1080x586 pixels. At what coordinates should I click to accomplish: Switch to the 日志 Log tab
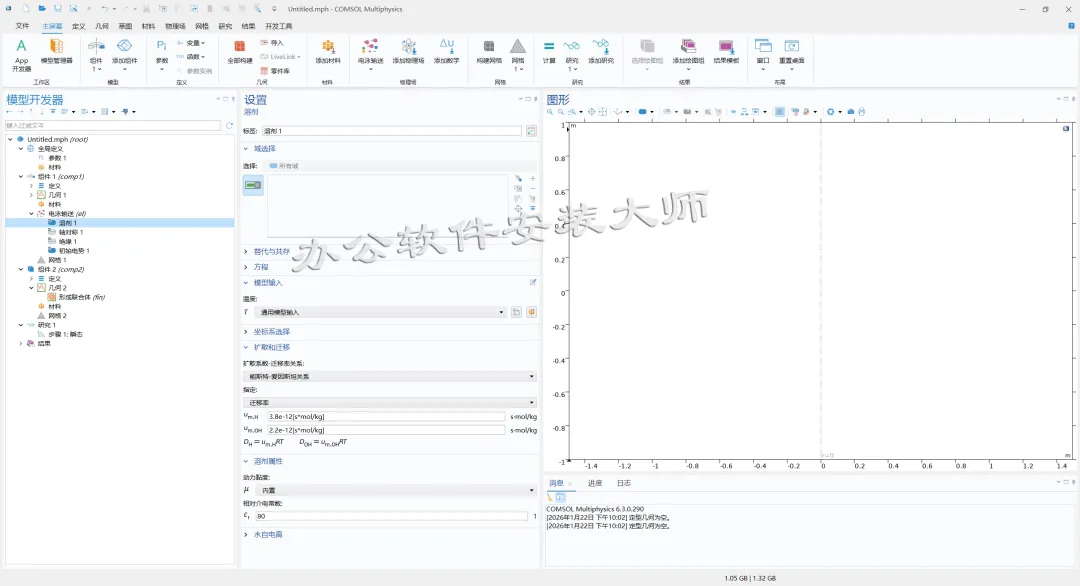623,483
